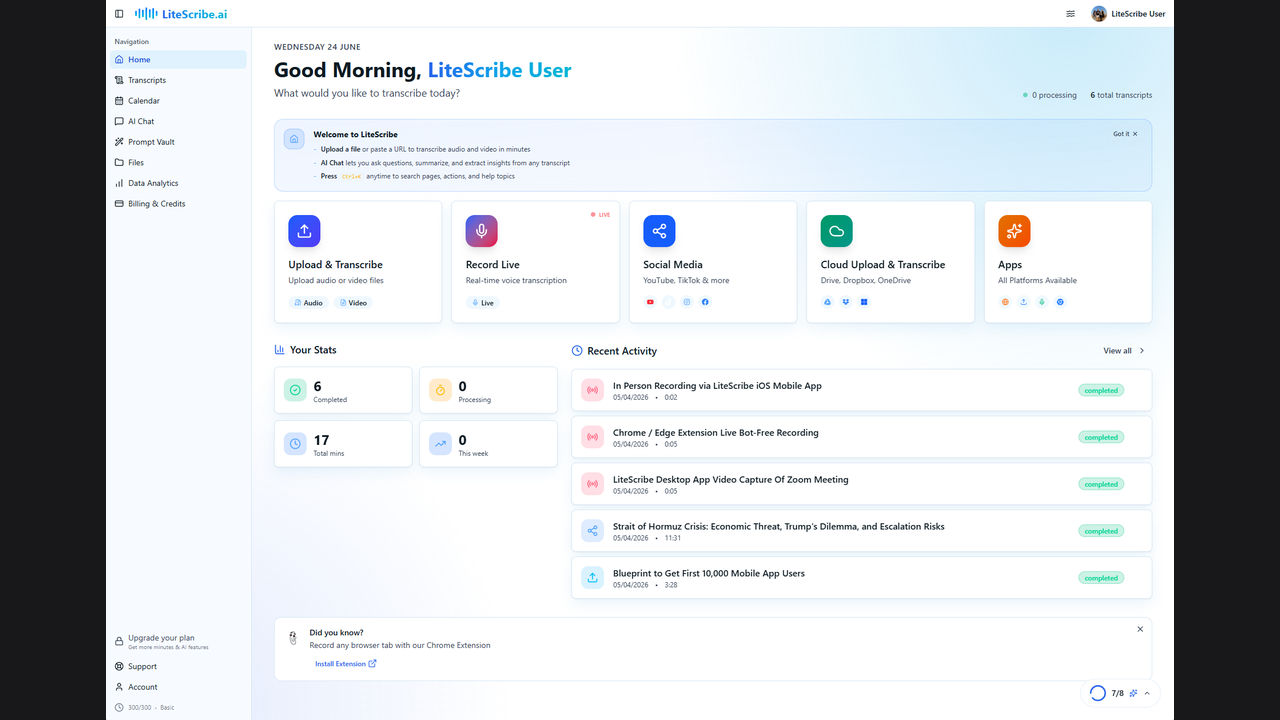
Task: Click the first orange globe icon on Apps card
Action: (x=1005, y=302)
